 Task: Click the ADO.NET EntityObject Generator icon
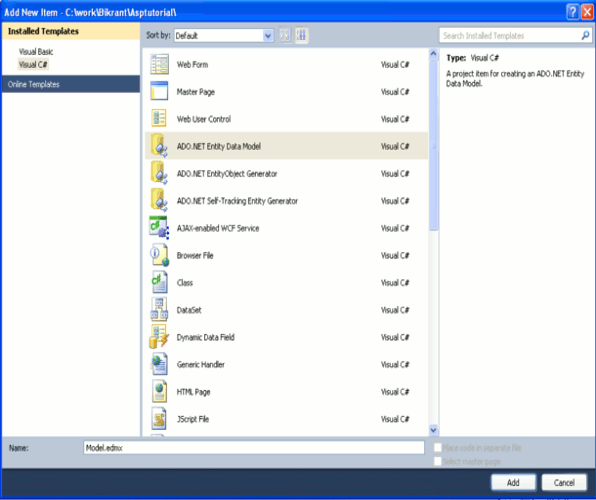tap(159, 173)
